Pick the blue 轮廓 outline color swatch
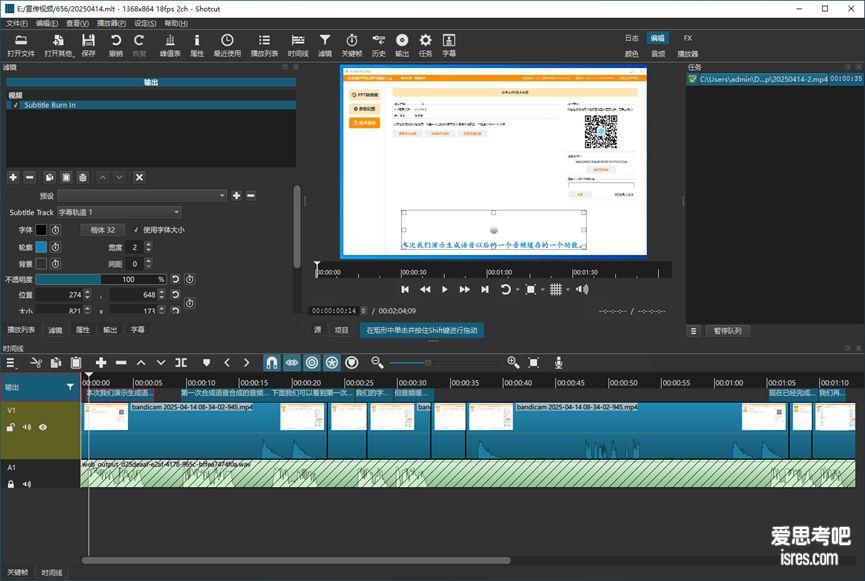Viewport: 865px width, 581px height. 41,247
